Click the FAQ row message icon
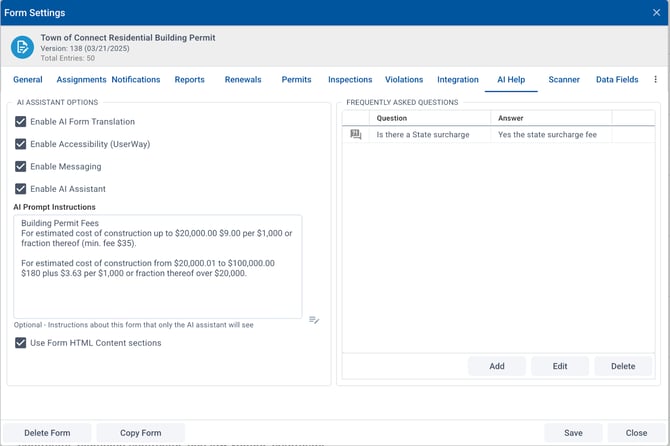 (355, 135)
